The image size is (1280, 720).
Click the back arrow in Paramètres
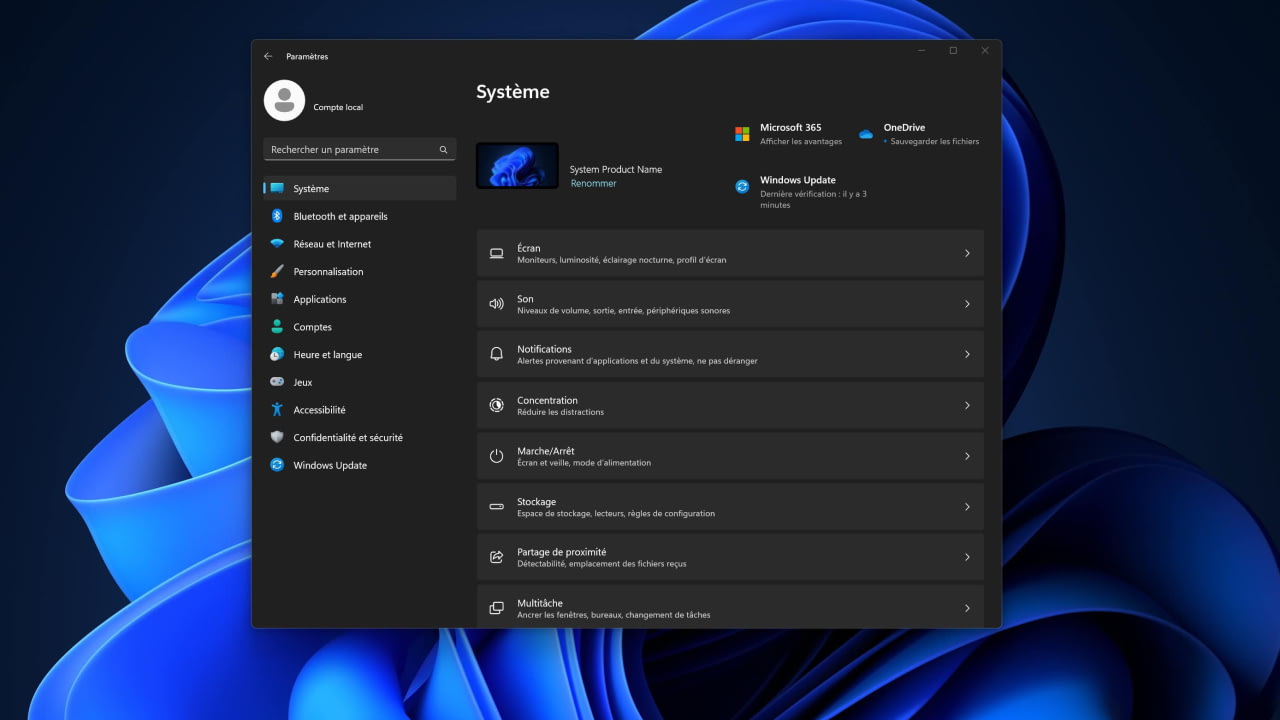[x=268, y=57]
